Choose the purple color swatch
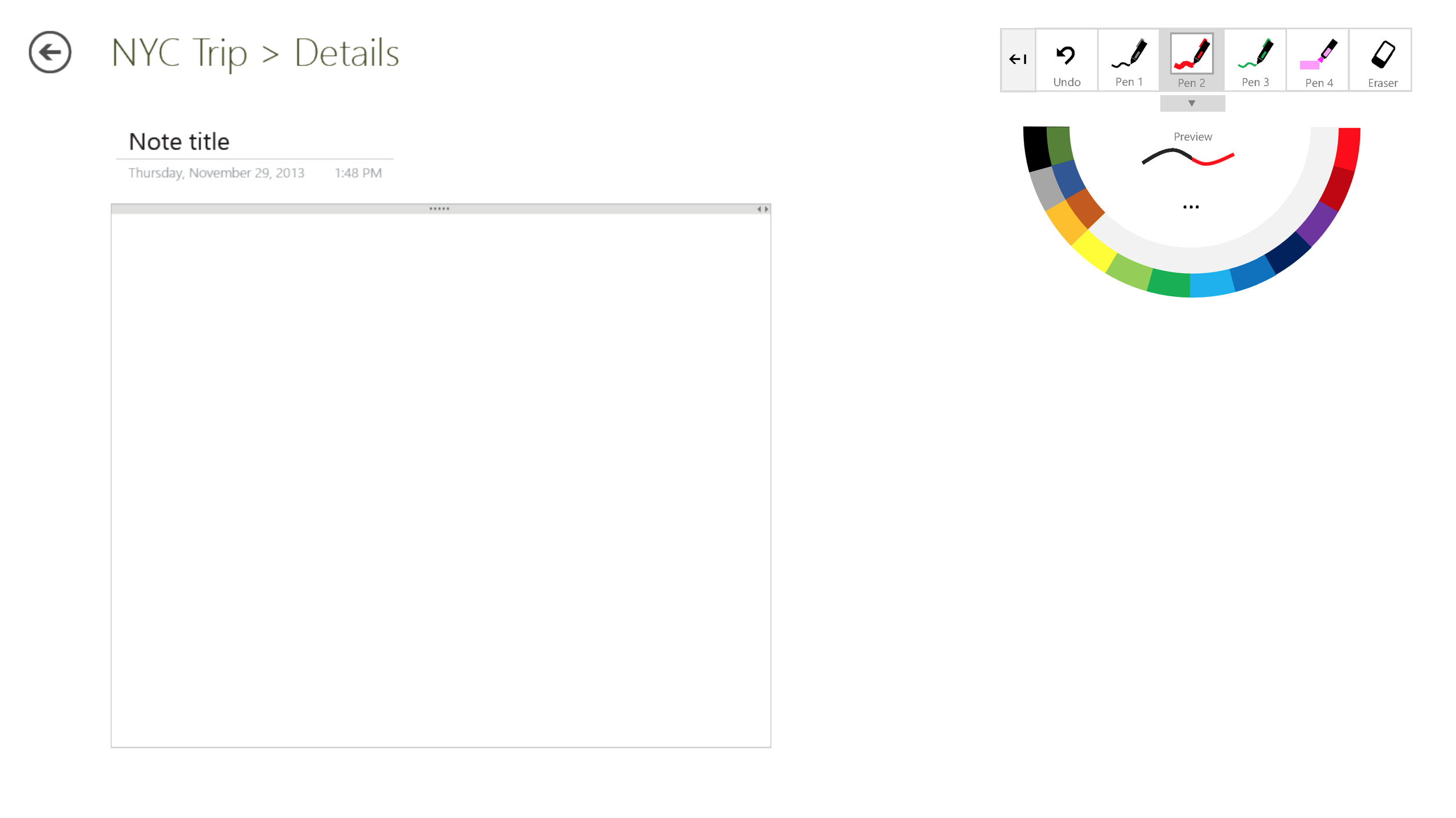The image size is (1456, 818). (x=1317, y=224)
